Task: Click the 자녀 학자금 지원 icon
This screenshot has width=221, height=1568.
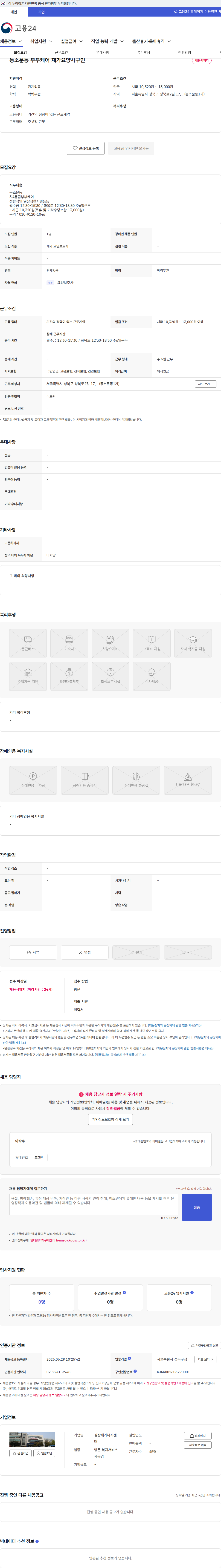Action: click(x=193, y=643)
